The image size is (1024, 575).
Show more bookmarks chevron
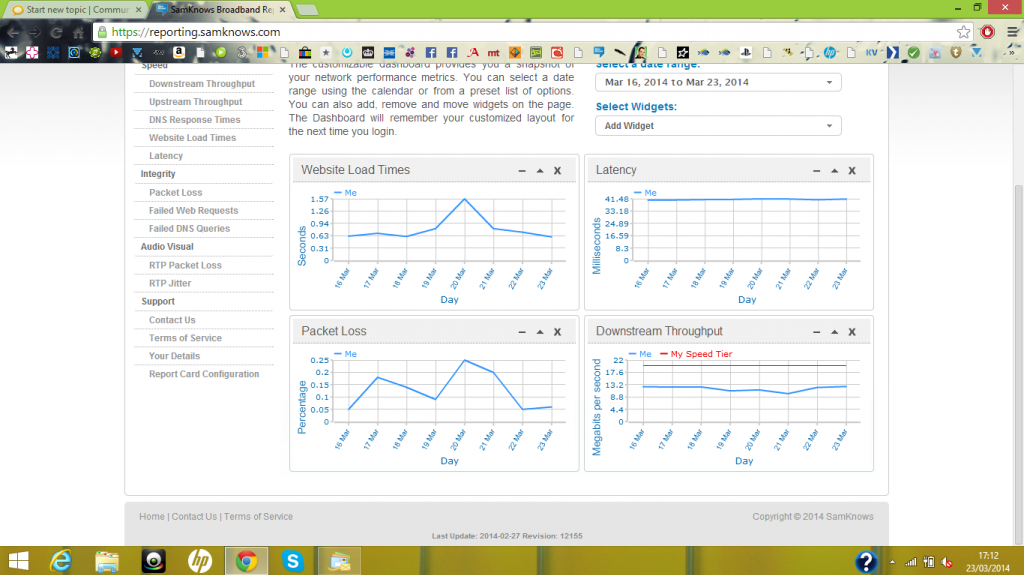click(1013, 52)
